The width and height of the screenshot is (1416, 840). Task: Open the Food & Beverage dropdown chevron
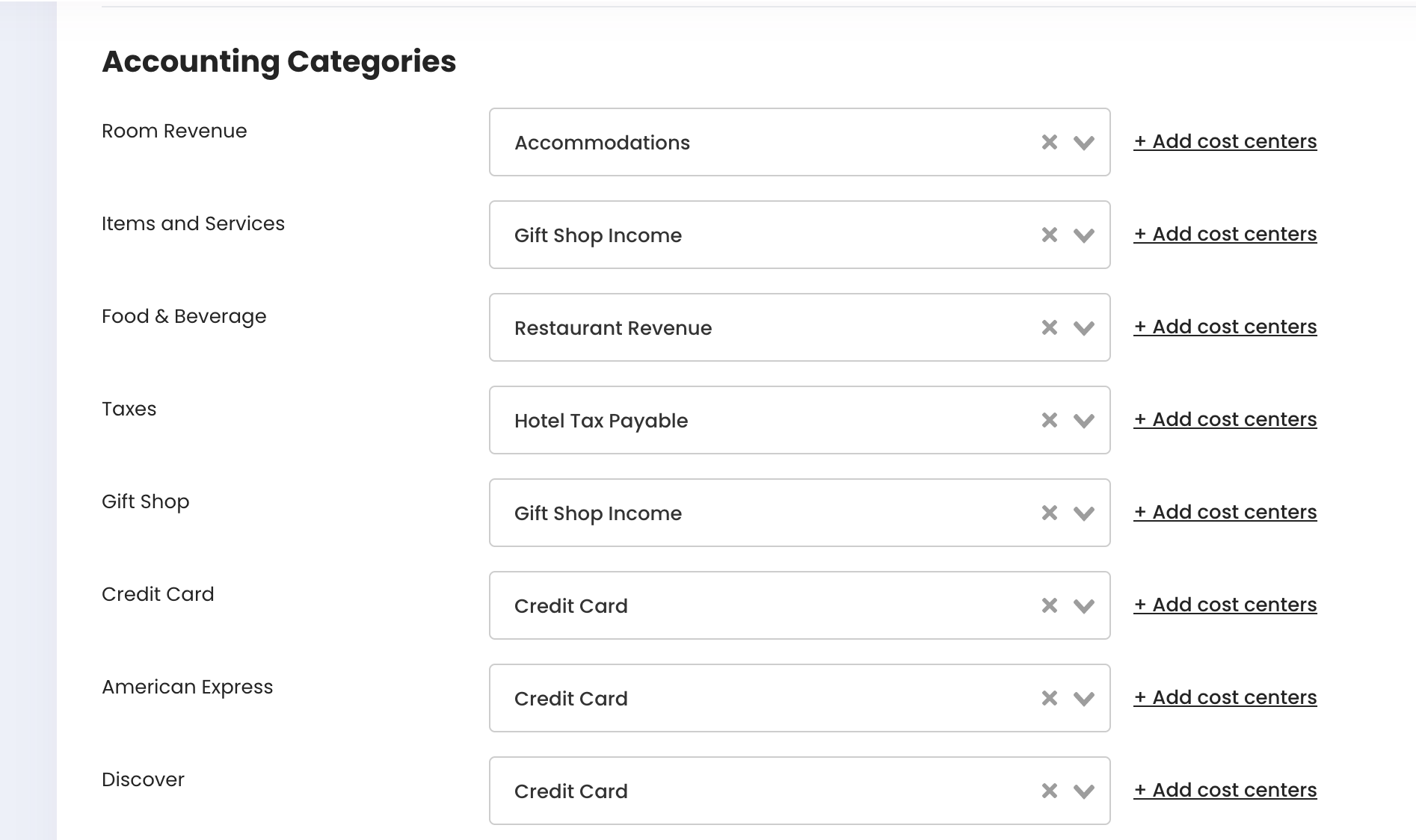click(1083, 327)
